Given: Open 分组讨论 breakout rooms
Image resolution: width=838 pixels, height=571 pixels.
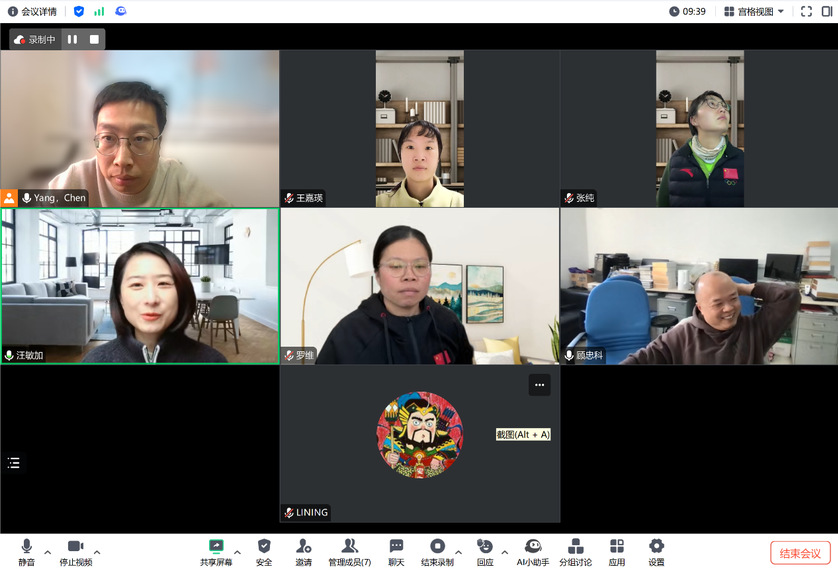Looking at the screenshot, I should point(575,551).
